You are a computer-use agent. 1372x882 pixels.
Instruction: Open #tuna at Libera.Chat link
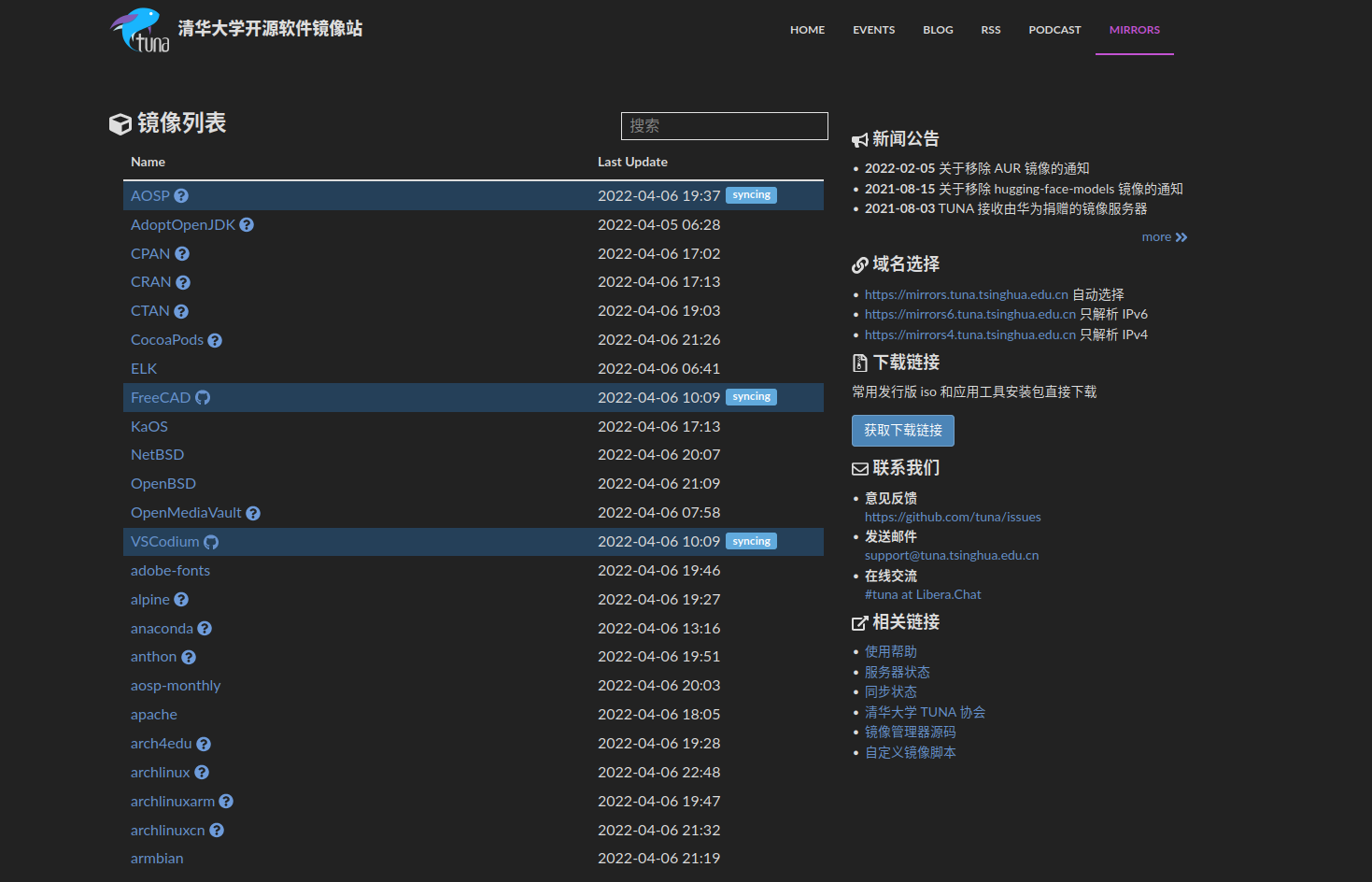point(923,594)
